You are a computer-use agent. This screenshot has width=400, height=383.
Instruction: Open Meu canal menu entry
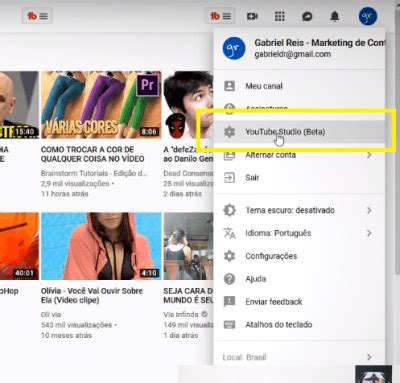click(299, 86)
